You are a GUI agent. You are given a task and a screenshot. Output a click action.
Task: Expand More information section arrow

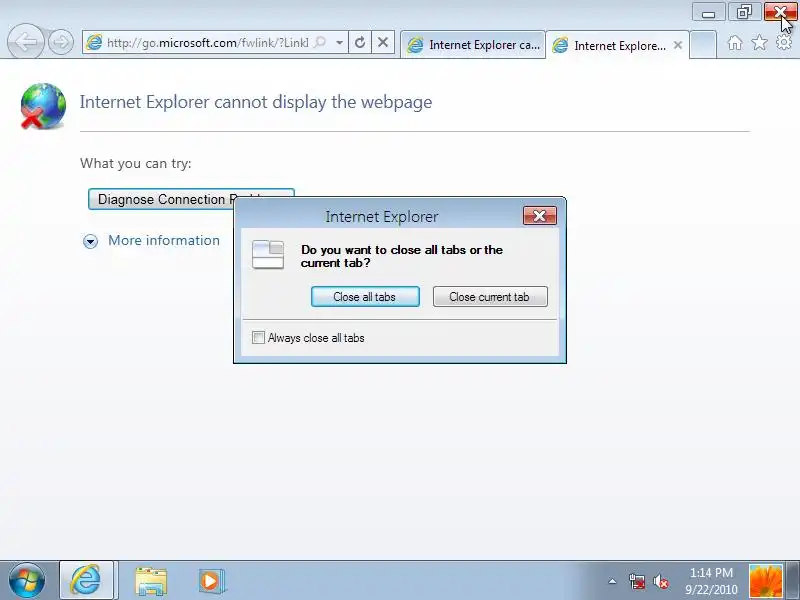(x=90, y=241)
